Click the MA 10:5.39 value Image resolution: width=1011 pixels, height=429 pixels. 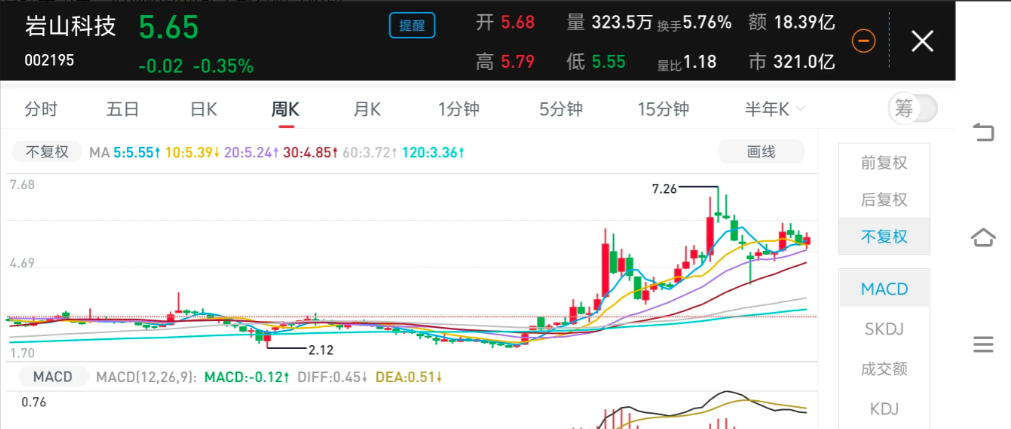point(193,153)
